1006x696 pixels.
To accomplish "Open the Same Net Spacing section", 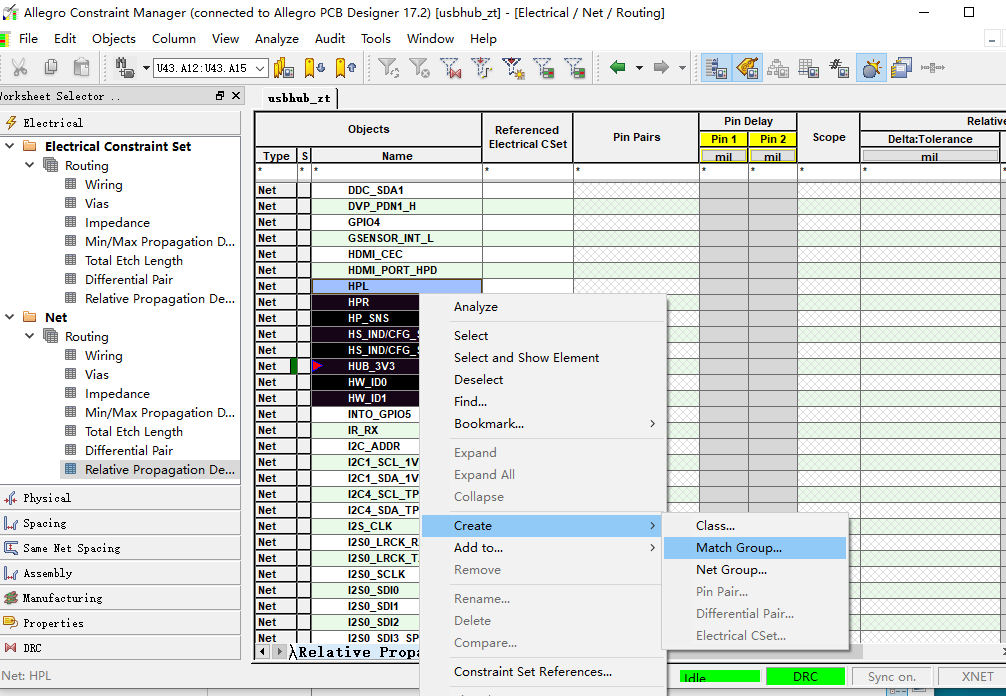I will pos(121,548).
